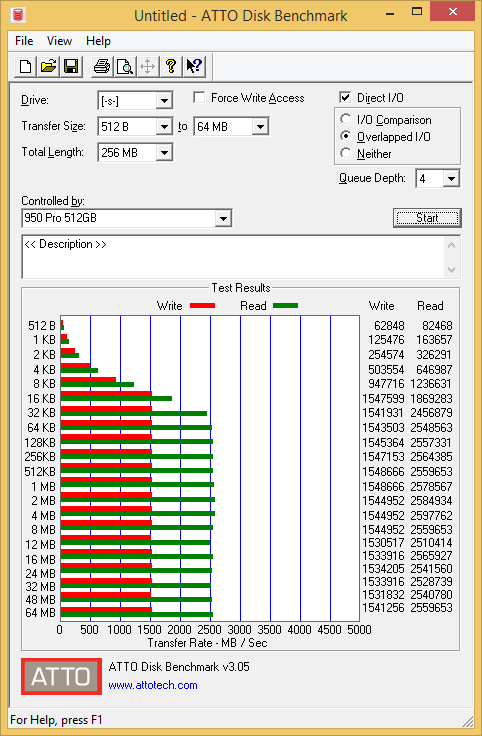This screenshot has width=482, height=736.
Task: Click the 64 MB row label in chart
Action: [x=41, y=613]
